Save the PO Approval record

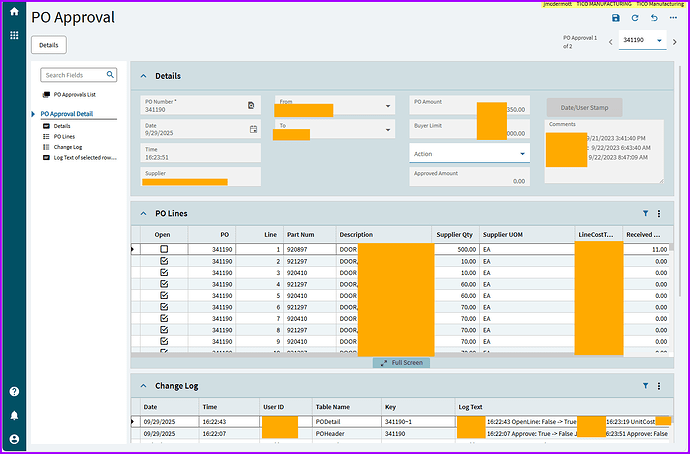[x=616, y=18]
